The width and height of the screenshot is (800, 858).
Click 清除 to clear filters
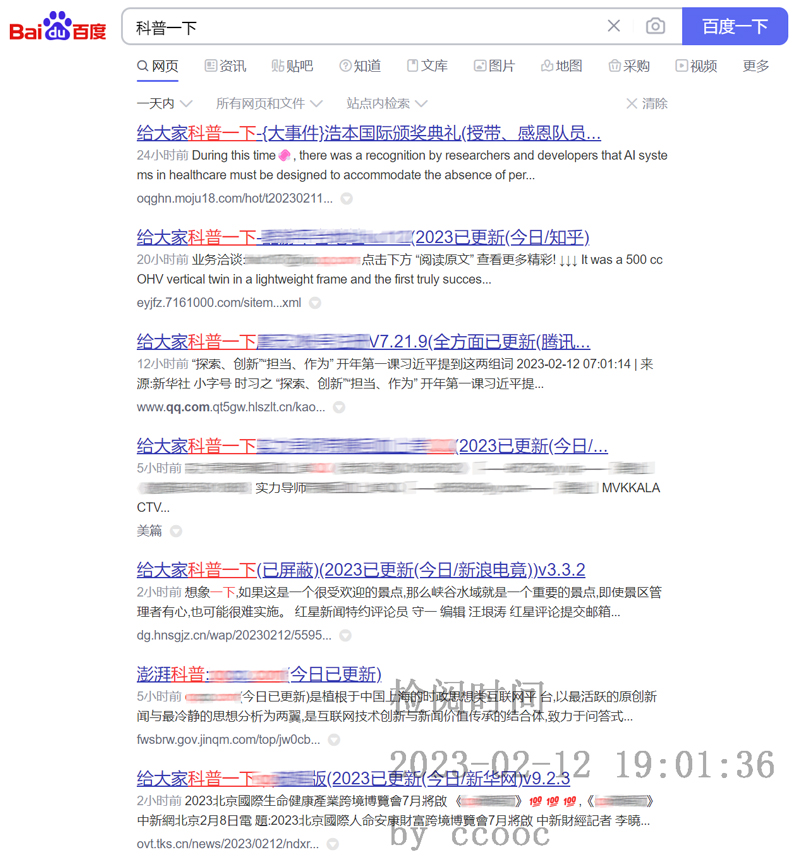coord(647,103)
